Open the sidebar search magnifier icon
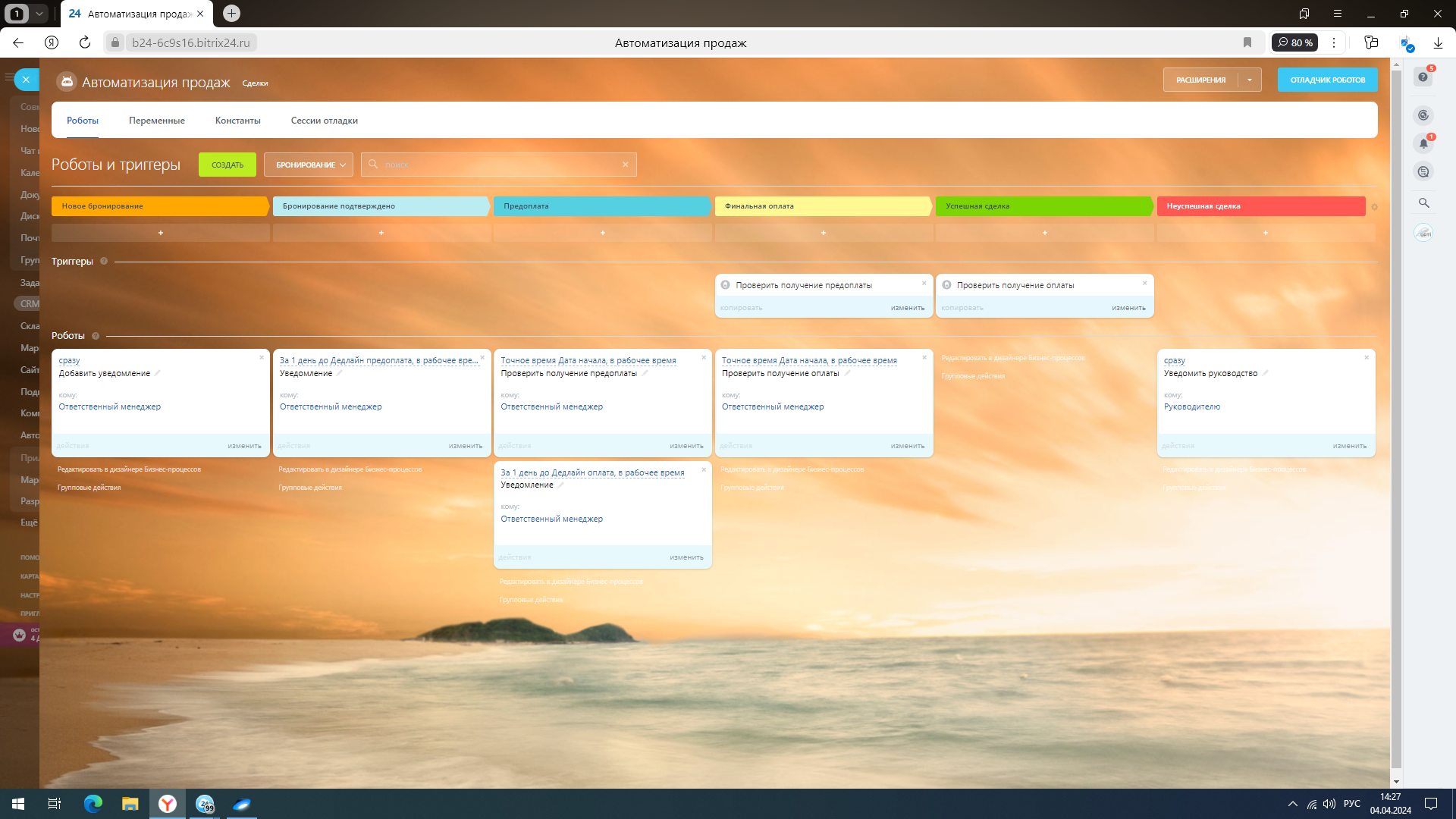 (1423, 203)
